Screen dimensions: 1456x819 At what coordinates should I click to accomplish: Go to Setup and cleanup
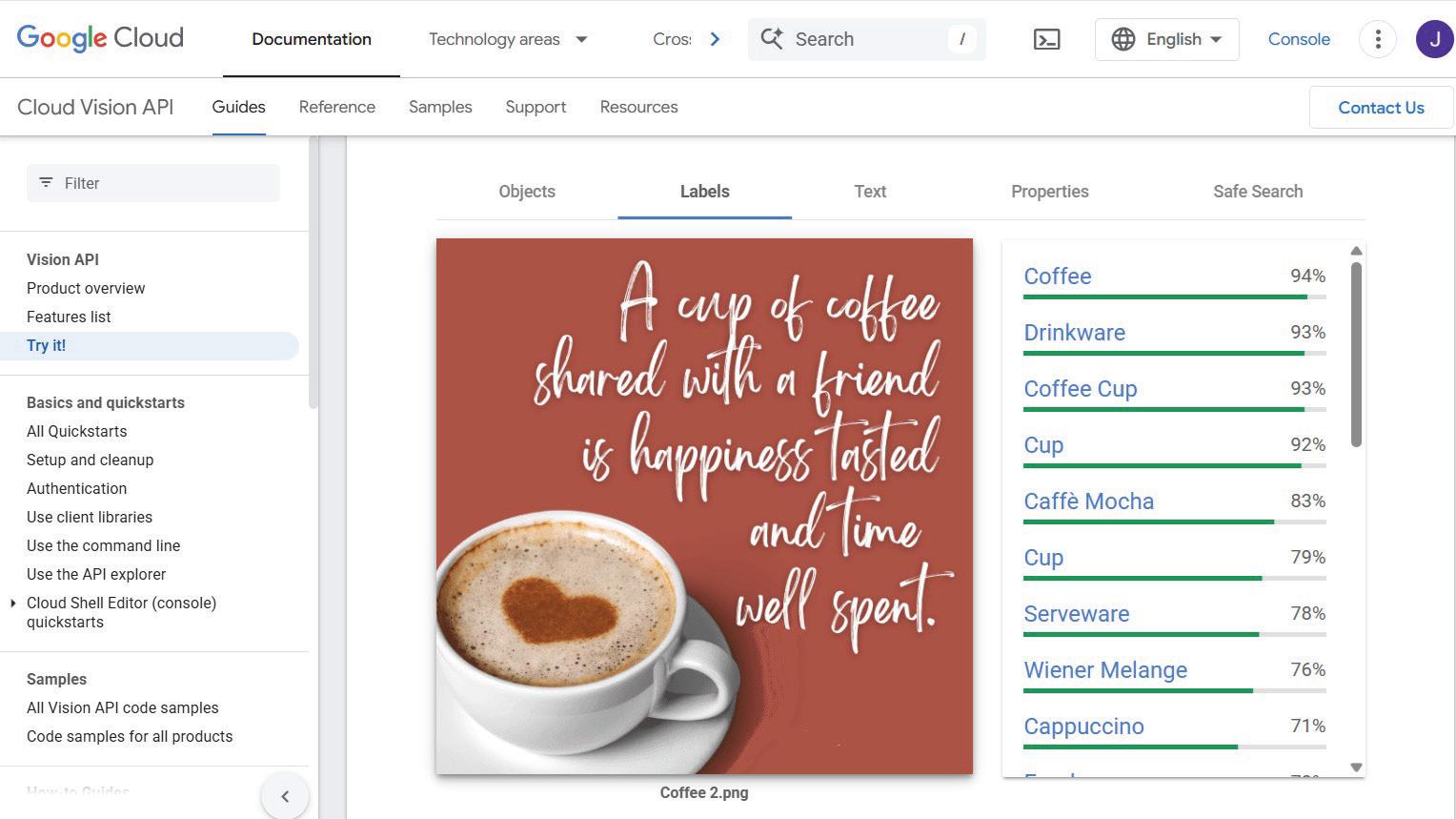[90, 460]
